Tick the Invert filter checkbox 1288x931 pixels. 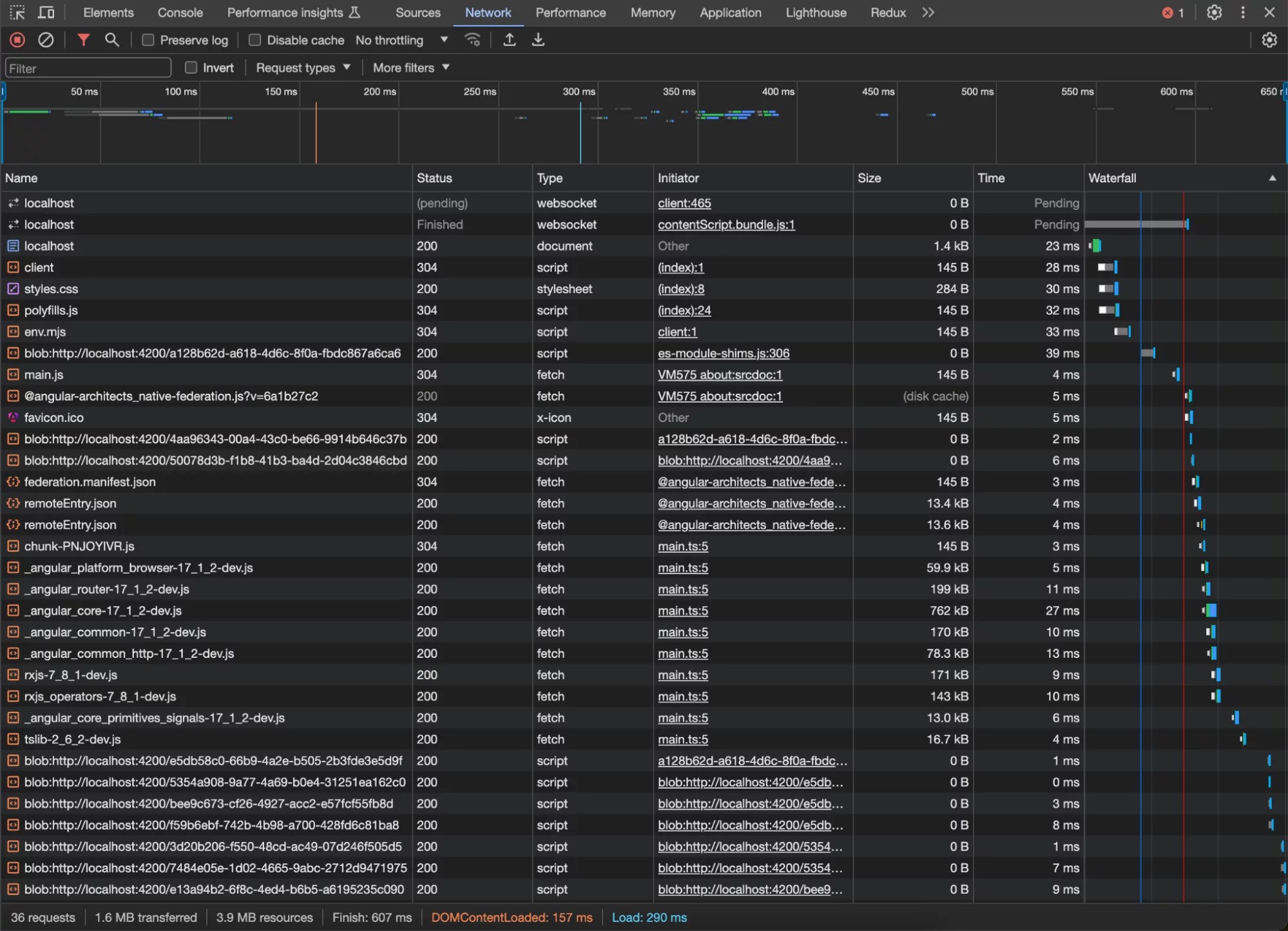click(191, 68)
